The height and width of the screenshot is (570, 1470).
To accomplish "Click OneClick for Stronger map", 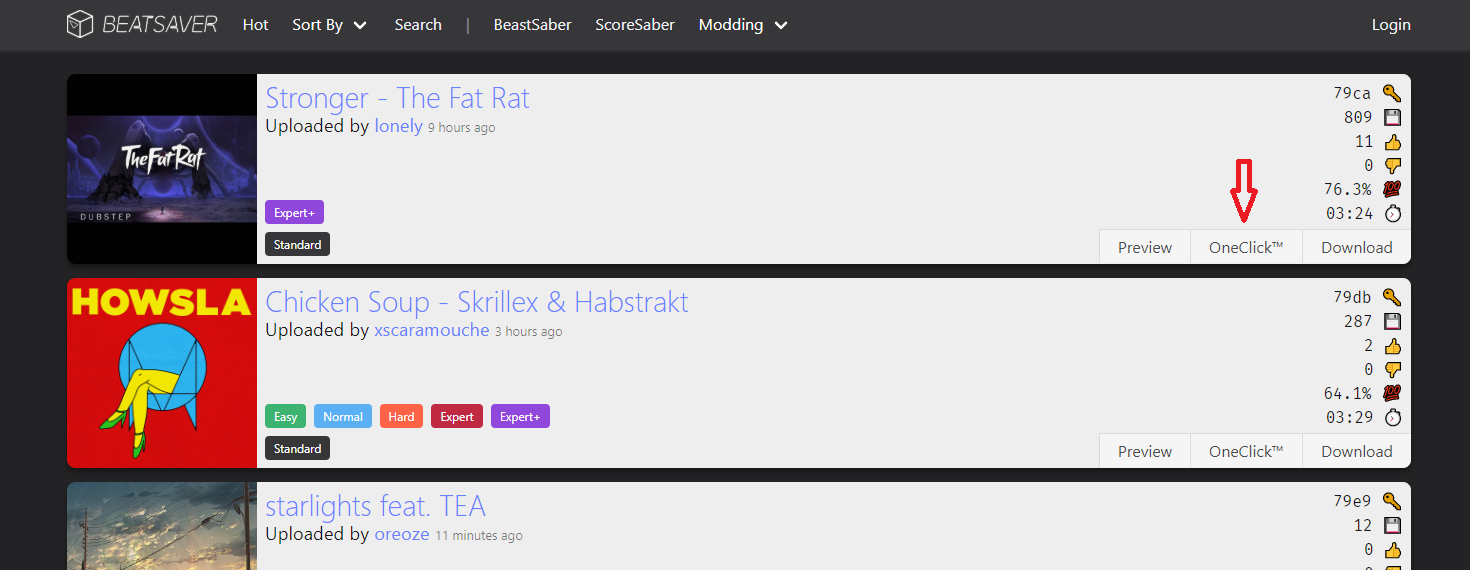I will (x=1246, y=247).
